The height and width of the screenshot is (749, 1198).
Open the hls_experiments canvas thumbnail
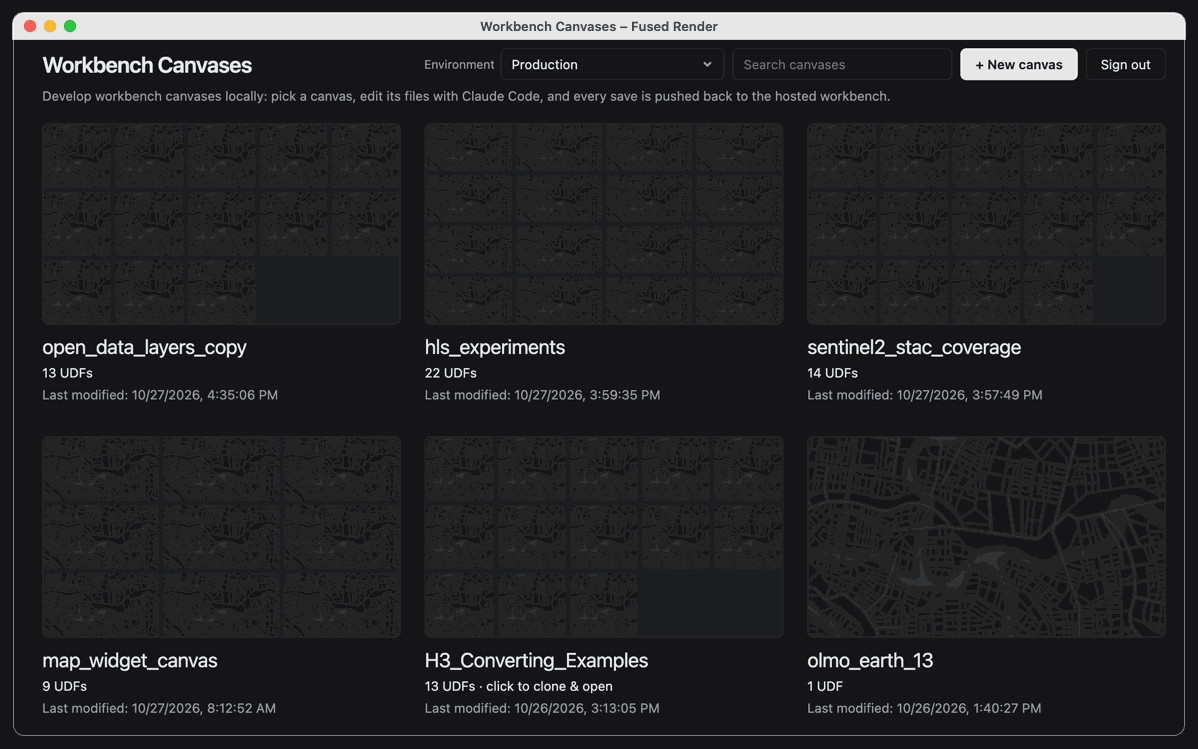[x=604, y=224]
